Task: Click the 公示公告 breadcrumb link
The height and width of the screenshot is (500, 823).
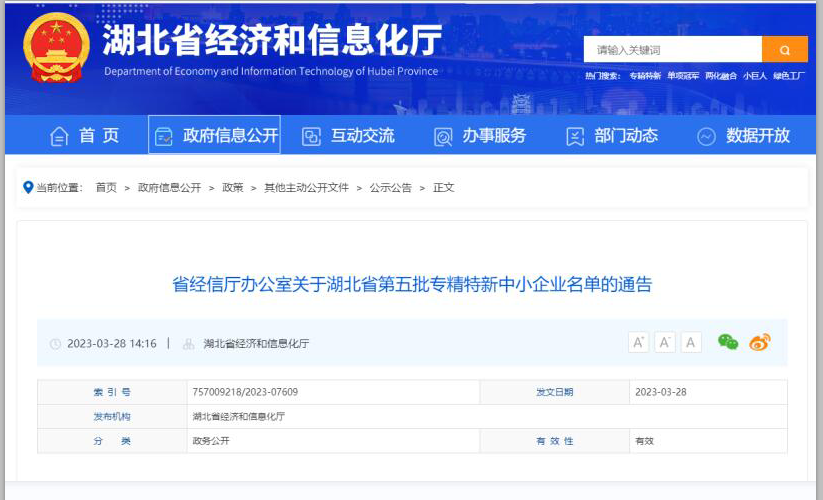Action: coord(390,187)
